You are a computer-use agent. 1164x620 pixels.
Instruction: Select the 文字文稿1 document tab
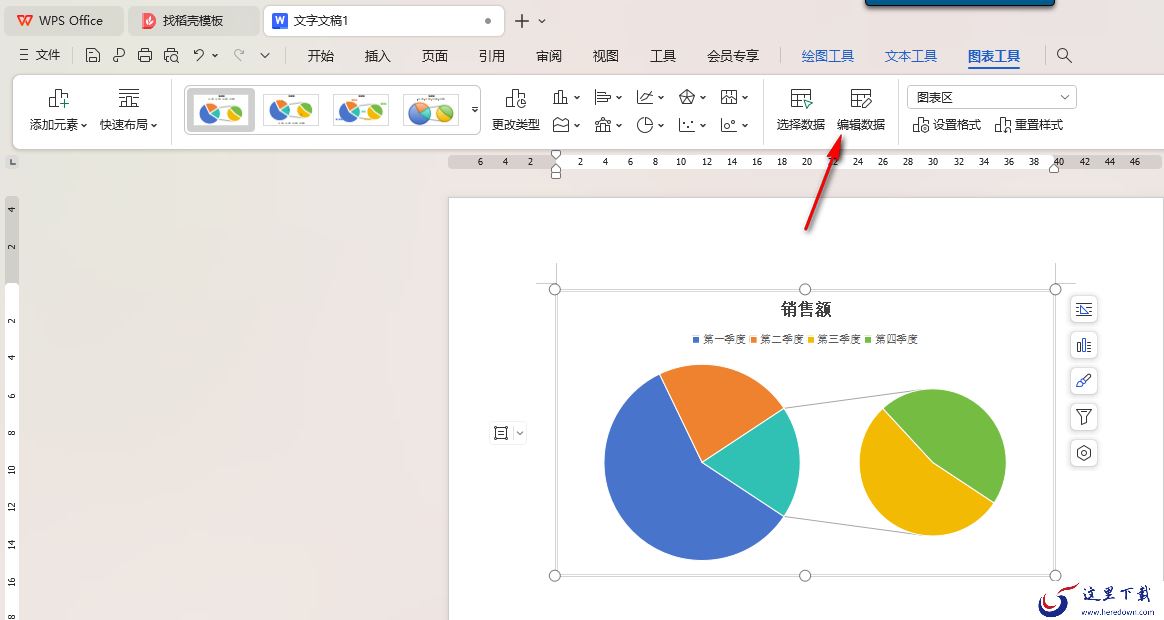[384, 21]
